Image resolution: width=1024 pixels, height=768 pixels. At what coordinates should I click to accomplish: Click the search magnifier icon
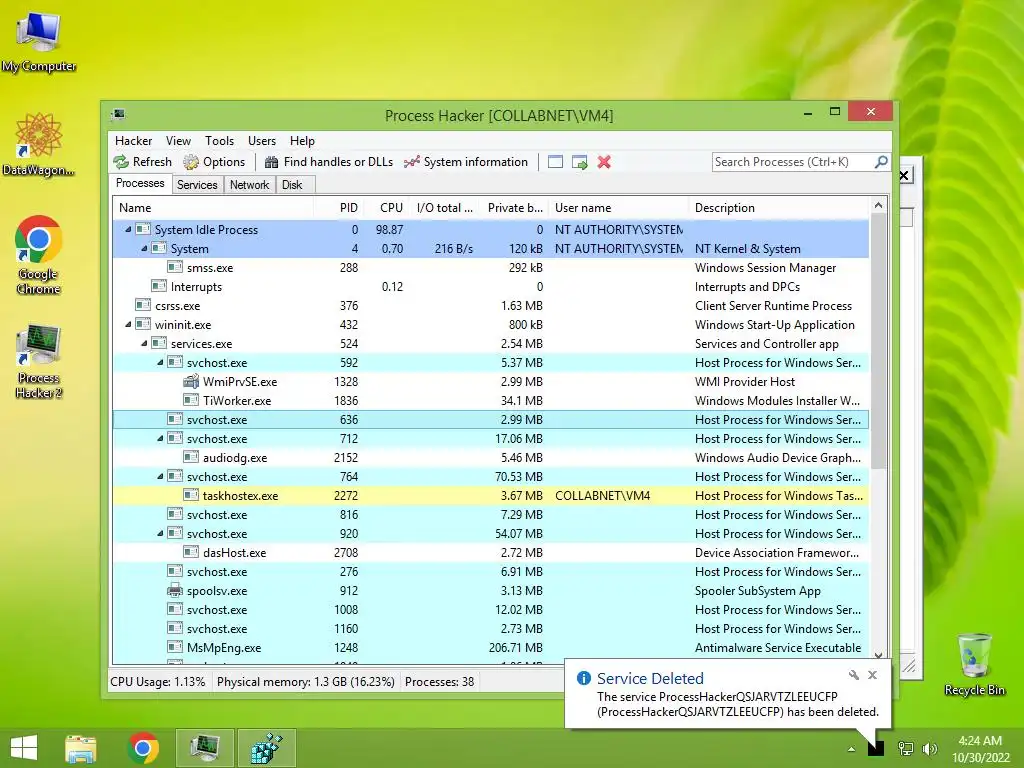pos(881,161)
